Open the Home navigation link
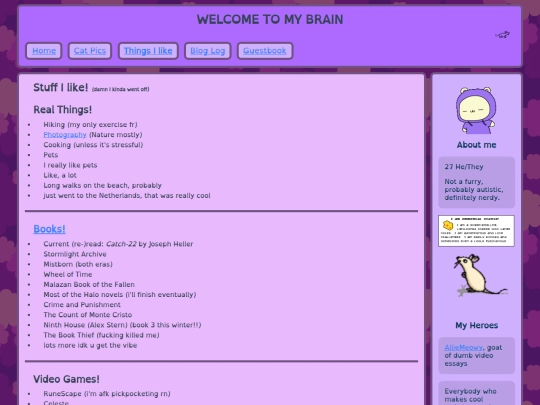Screen dimensions: 540x405 coord(44,51)
